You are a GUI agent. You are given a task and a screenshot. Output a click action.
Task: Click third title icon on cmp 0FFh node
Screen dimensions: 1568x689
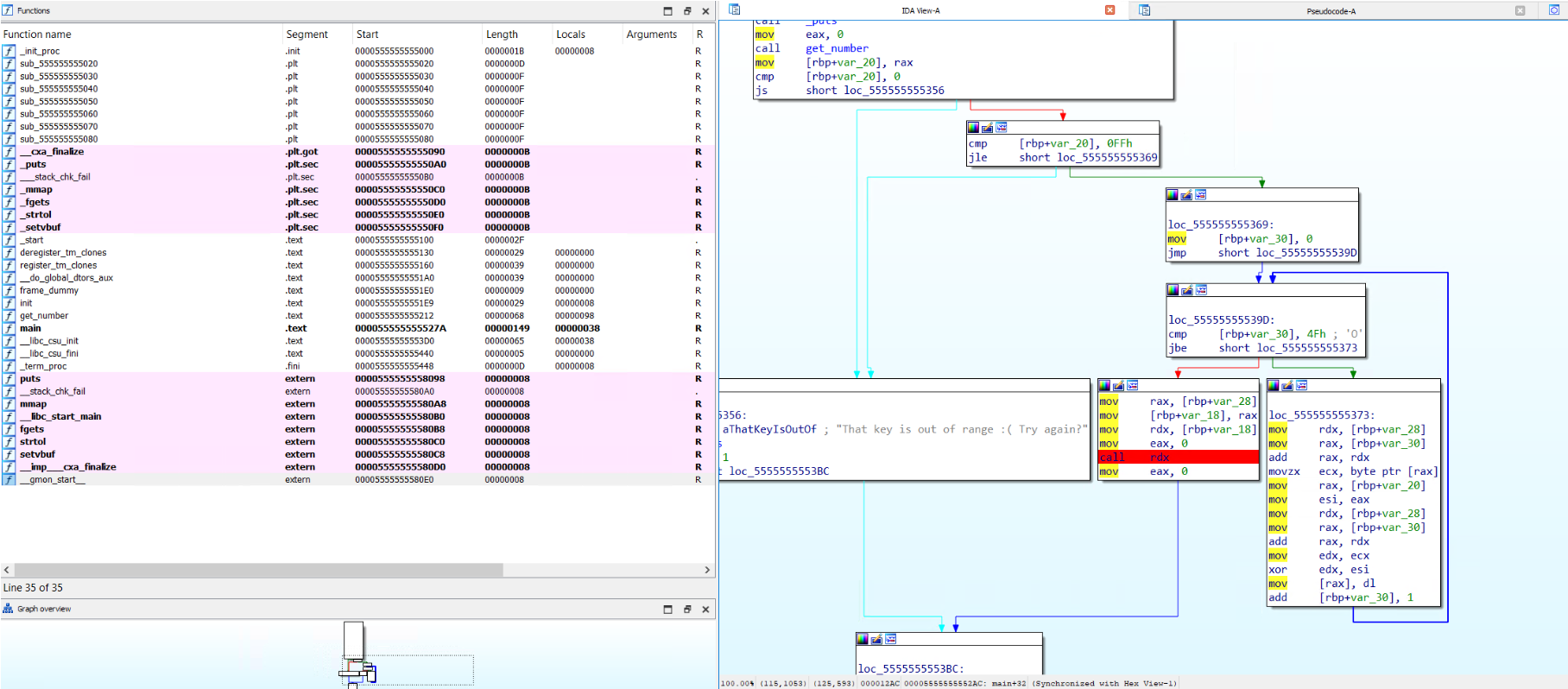(1002, 128)
